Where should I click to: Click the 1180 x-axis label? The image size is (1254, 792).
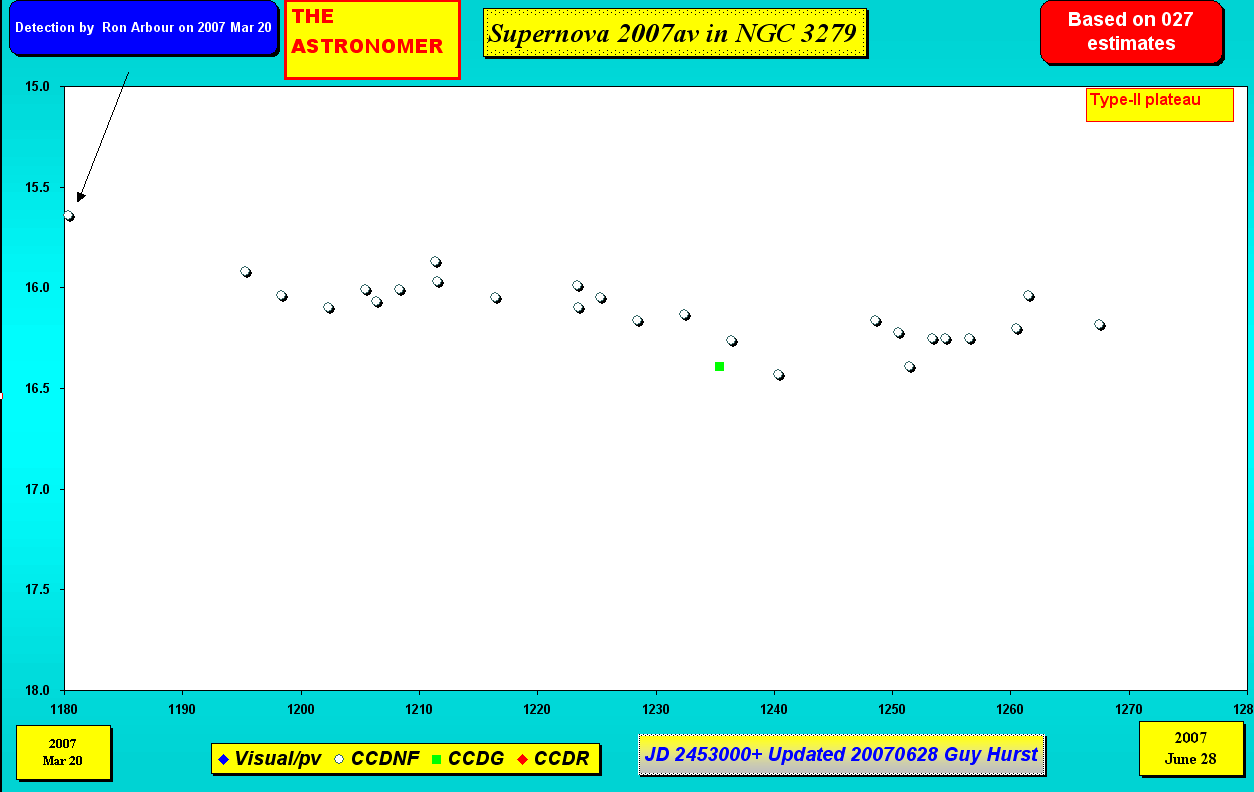(64, 708)
